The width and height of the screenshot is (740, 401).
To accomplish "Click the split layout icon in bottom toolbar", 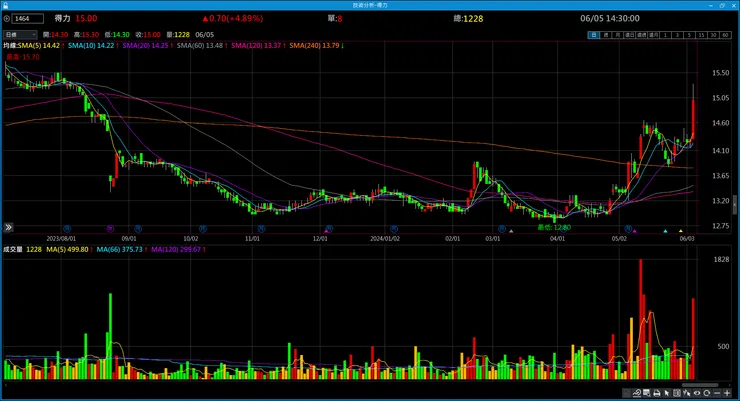I will pyautogui.click(x=677, y=393).
